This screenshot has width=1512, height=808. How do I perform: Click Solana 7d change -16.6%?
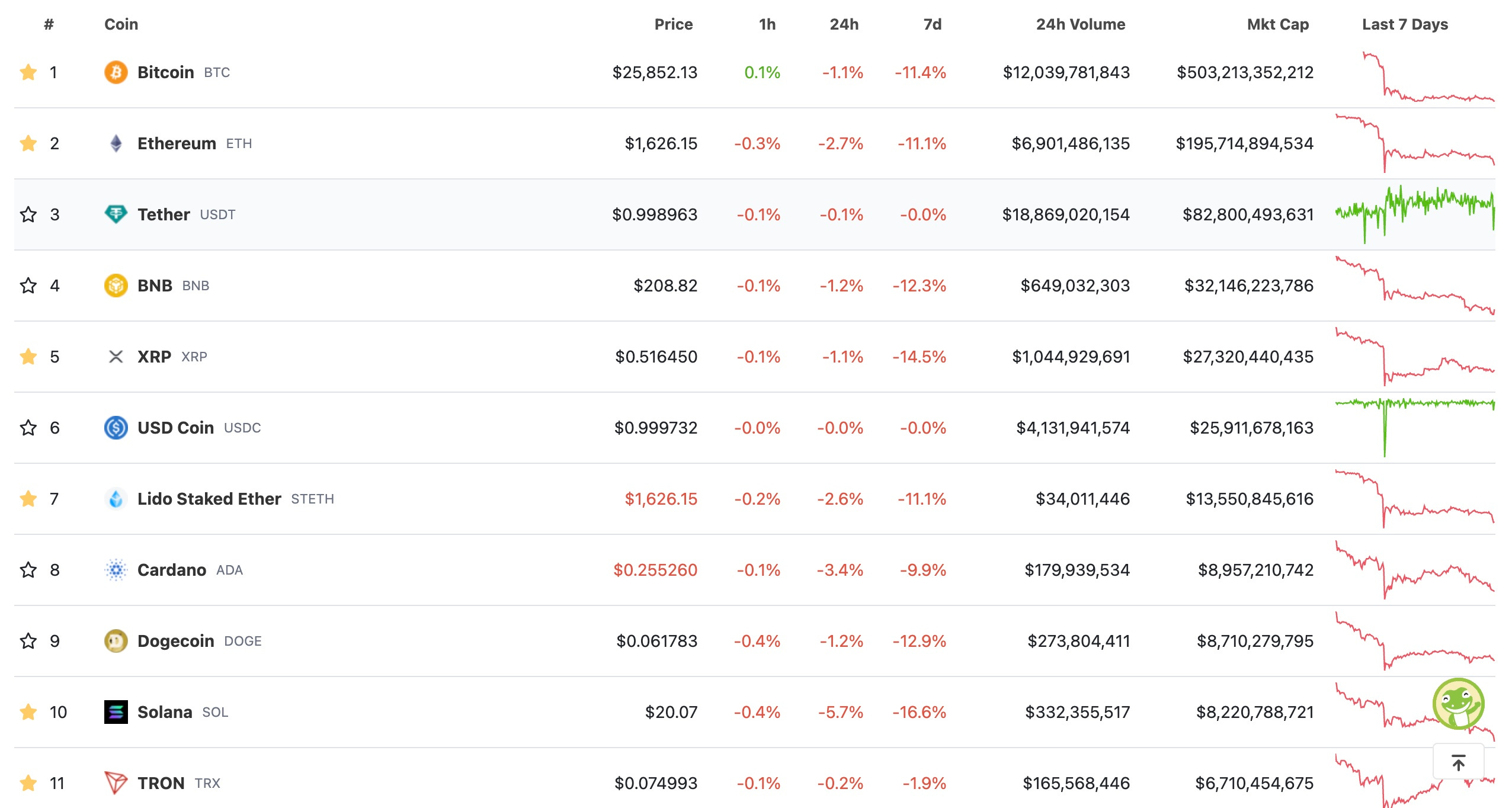click(x=920, y=712)
